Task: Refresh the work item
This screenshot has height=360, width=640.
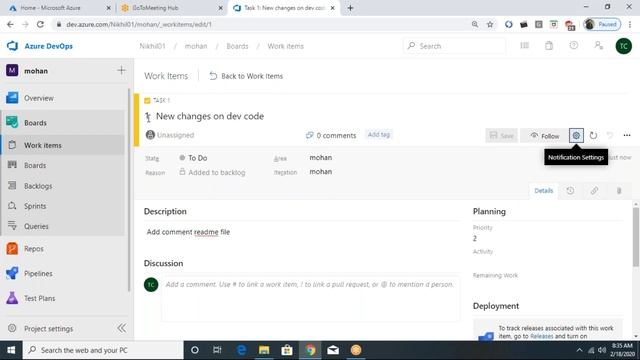Action: pos(593,136)
